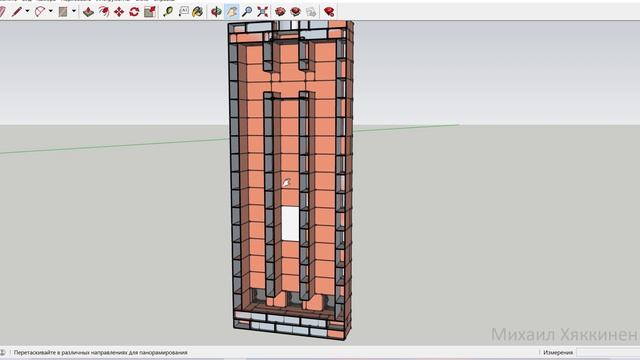Select the Move tool
The height and width of the screenshot is (360, 640).
pyautogui.click(x=119, y=11)
